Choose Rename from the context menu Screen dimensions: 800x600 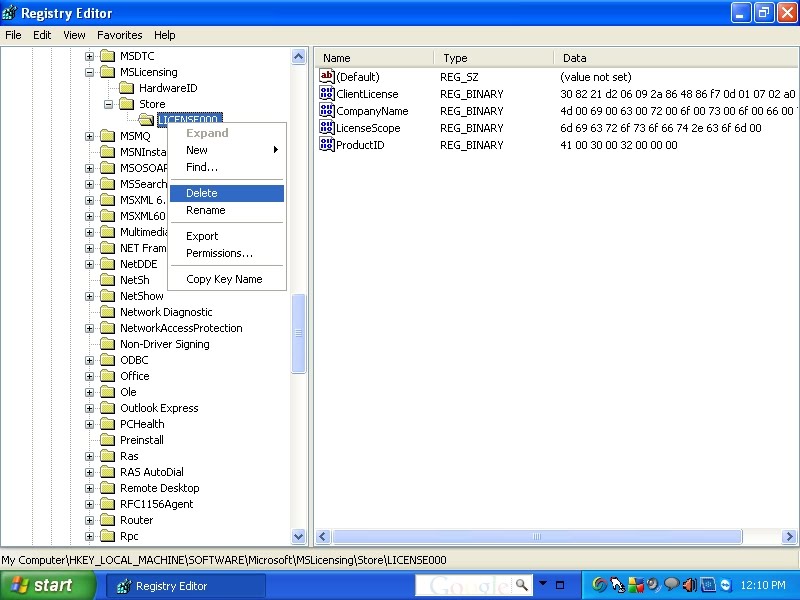coord(227,210)
